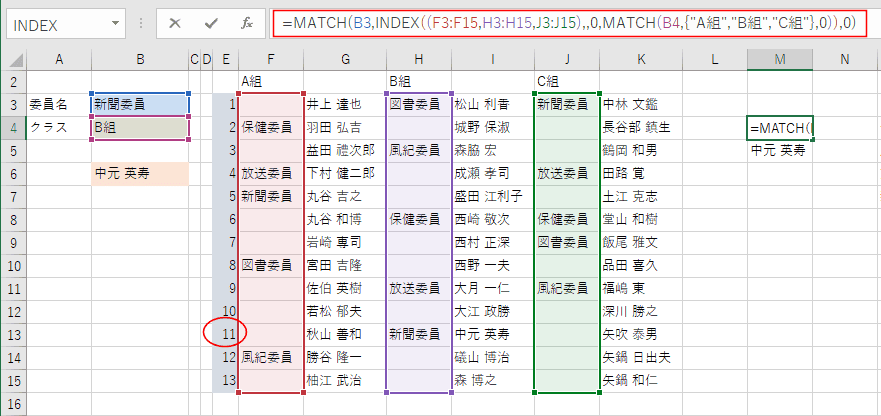Click the C組 heading cell
The width and height of the screenshot is (881, 416).
[566, 81]
